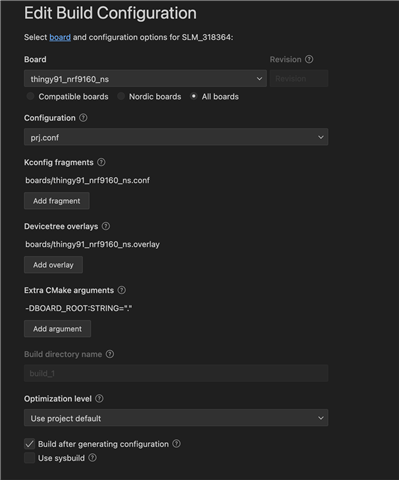Viewport: 399px width, 480px height.
Task: Click the Add overlay button
Action: (x=53, y=265)
